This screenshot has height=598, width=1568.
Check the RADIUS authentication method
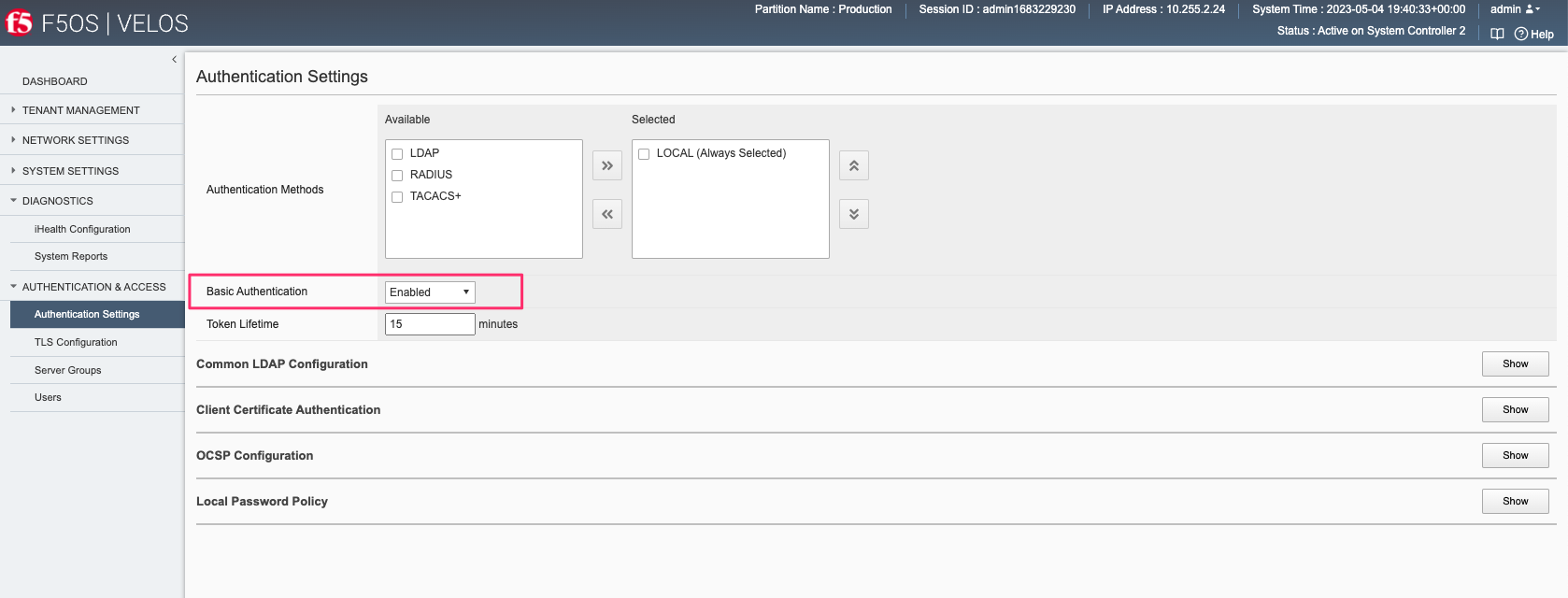[397, 175]
